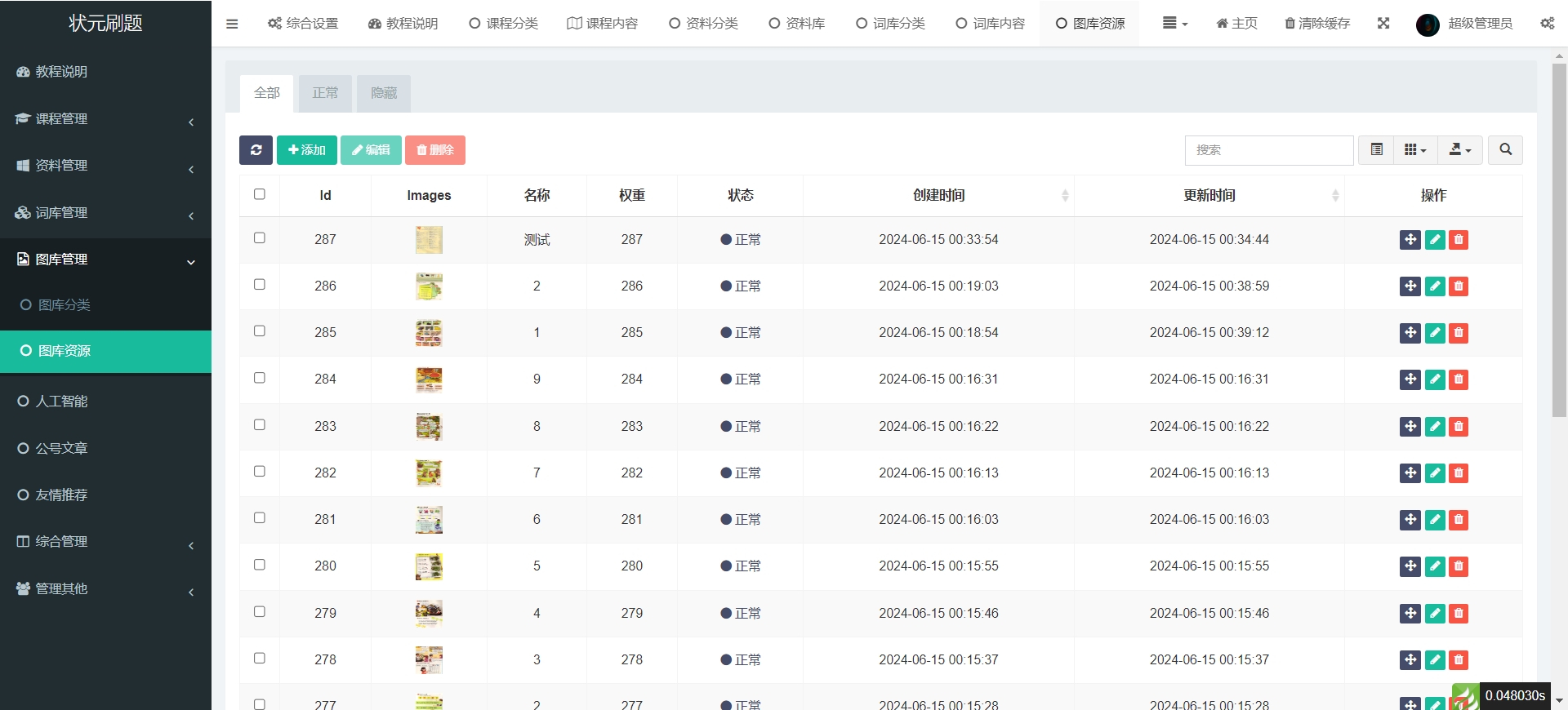Open 教程说明 in the left sidebar

click(x=105, y=72)
